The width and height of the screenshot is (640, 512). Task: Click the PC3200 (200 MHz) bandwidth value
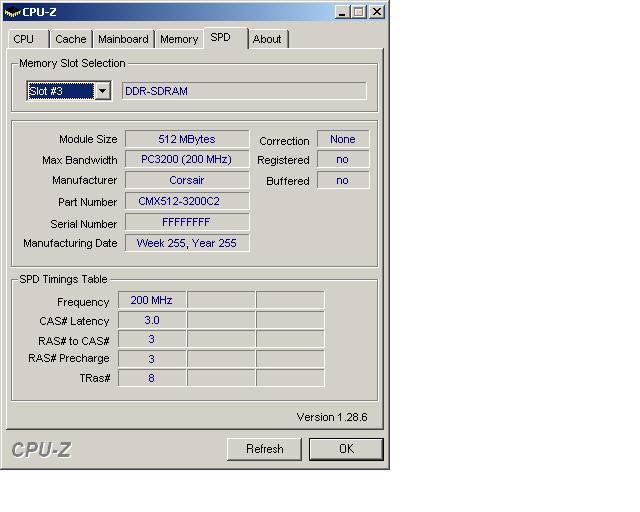pos(187,159)
